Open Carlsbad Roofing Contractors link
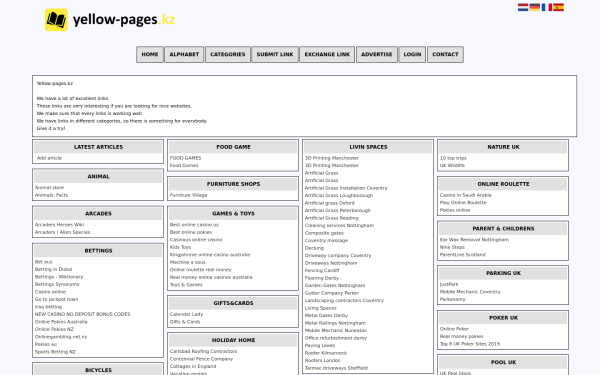The height and width of the screenshot is (375, 600). click(204, 351)
